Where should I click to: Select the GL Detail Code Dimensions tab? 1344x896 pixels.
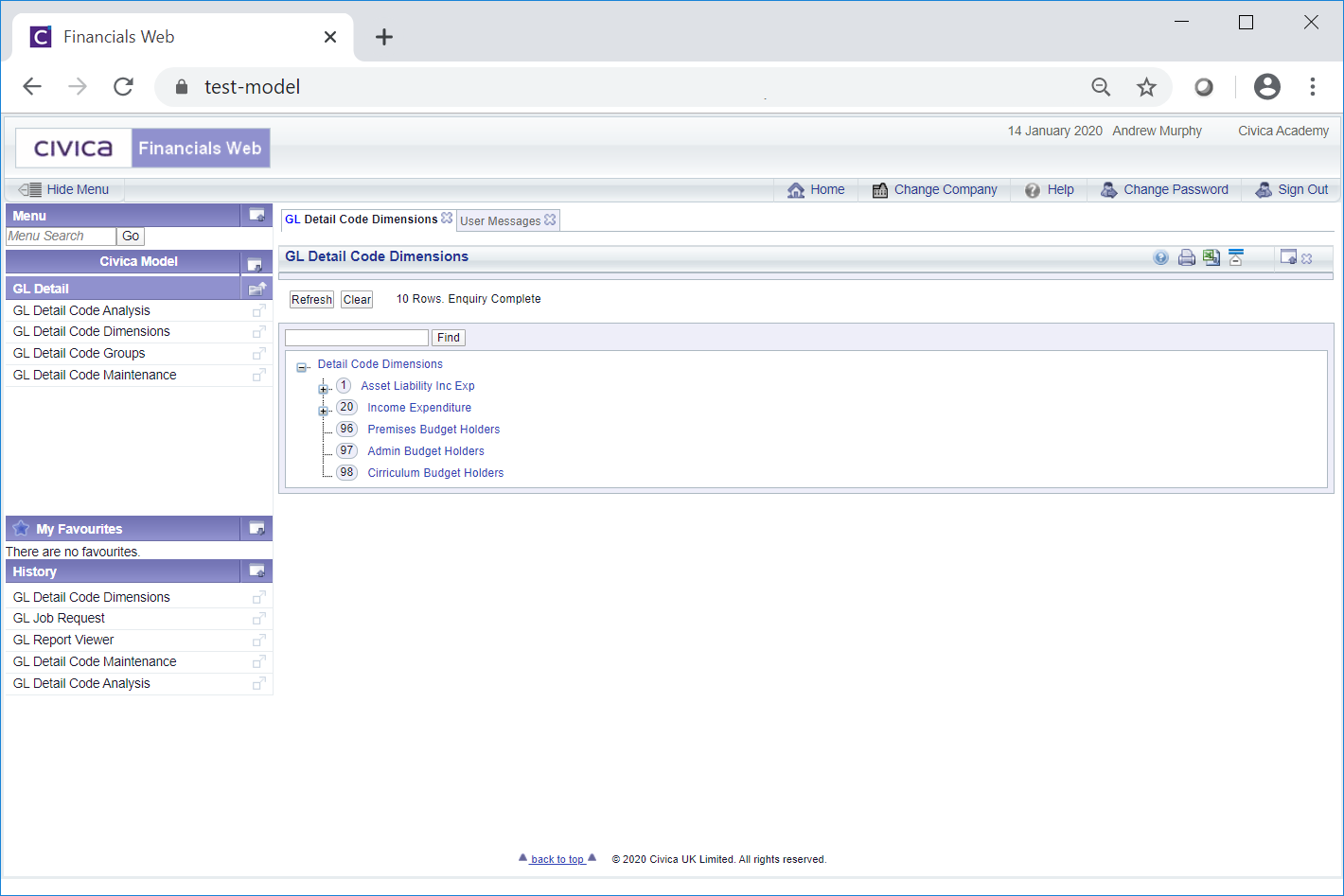362,220
